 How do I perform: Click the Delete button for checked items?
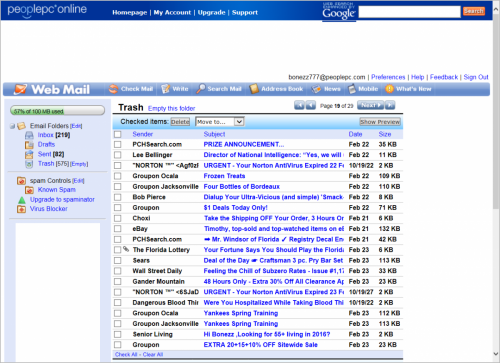180,122
